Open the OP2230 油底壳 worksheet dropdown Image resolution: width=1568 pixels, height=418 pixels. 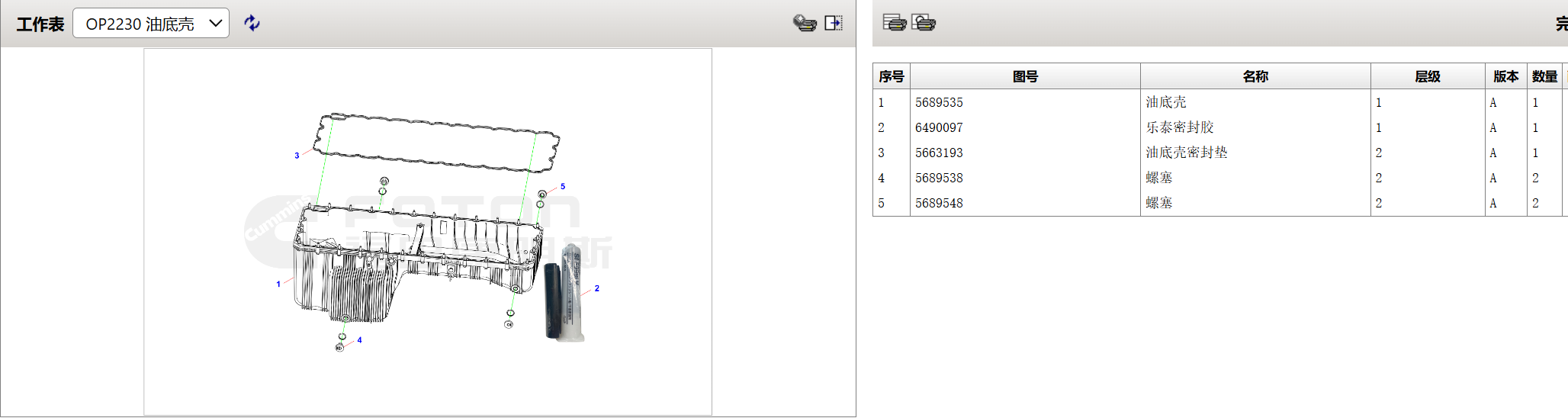151,24
